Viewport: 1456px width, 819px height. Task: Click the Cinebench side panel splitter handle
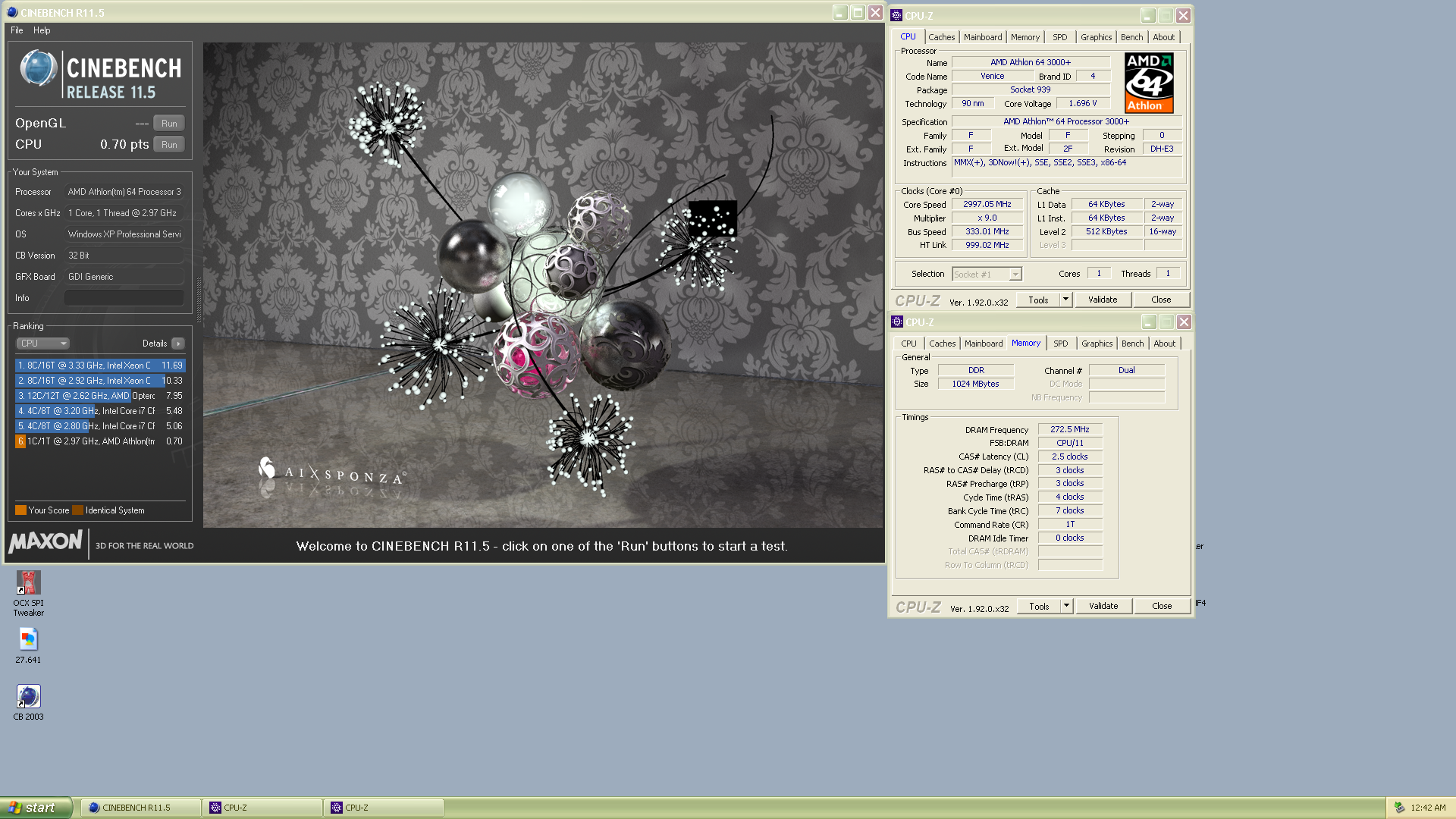pos(199,300)
